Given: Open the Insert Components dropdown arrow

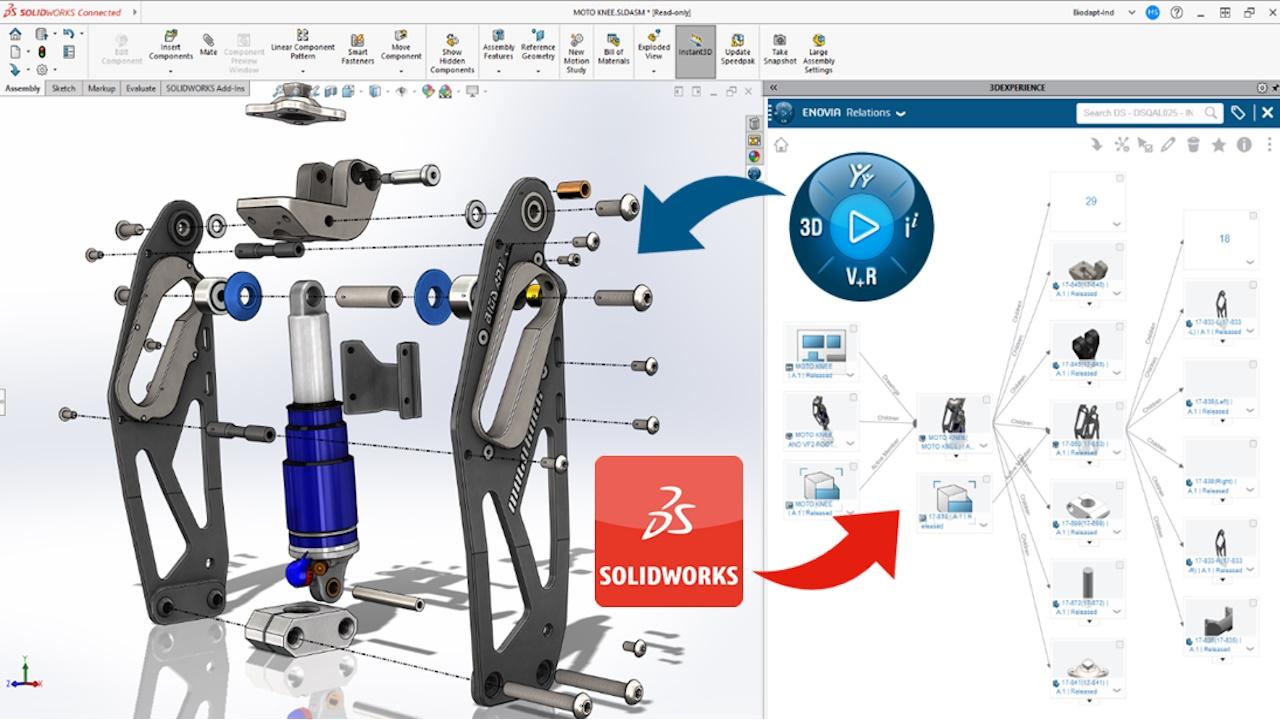Looking at the screenshot, I should coord(171,70).
